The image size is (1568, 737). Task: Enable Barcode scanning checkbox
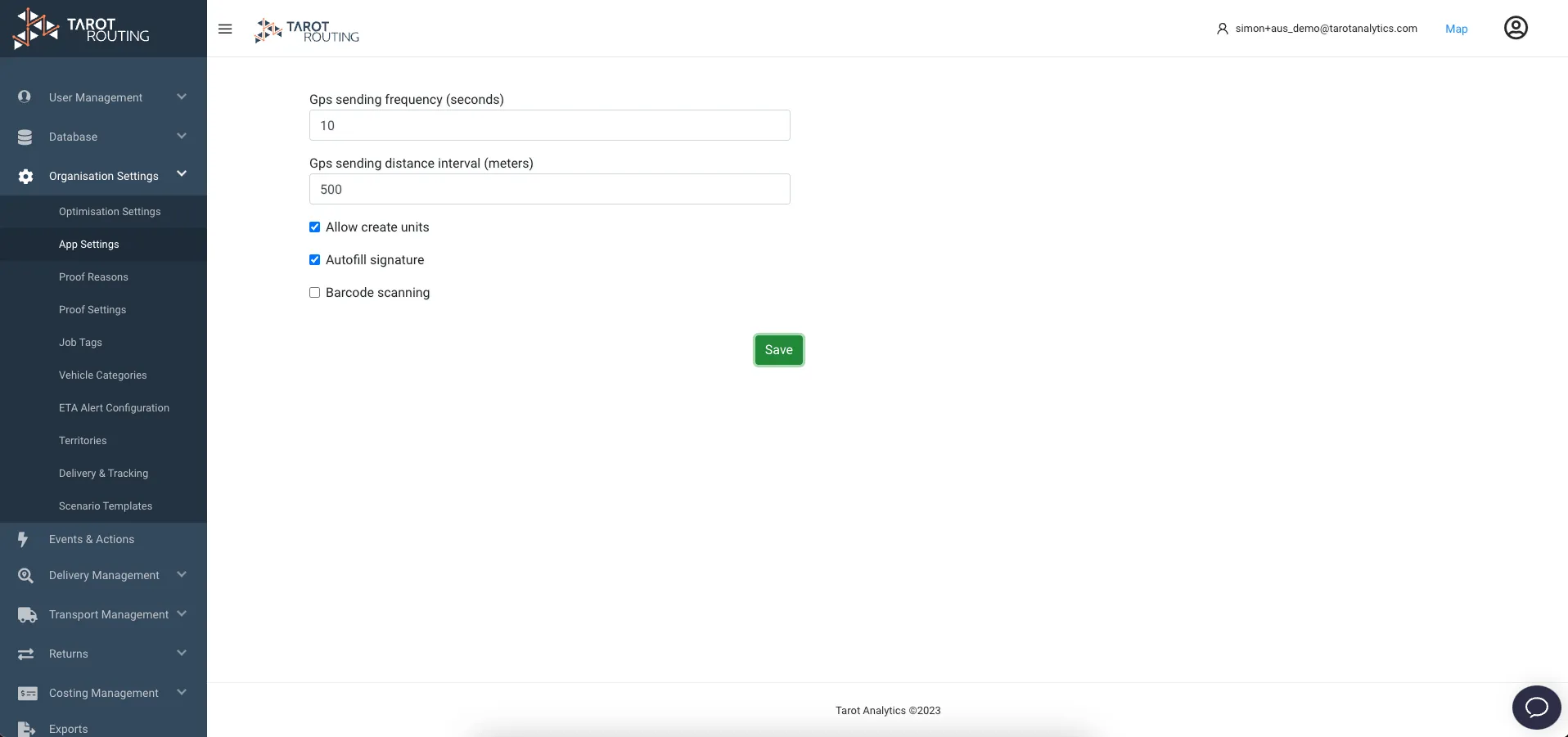(314, 293)
